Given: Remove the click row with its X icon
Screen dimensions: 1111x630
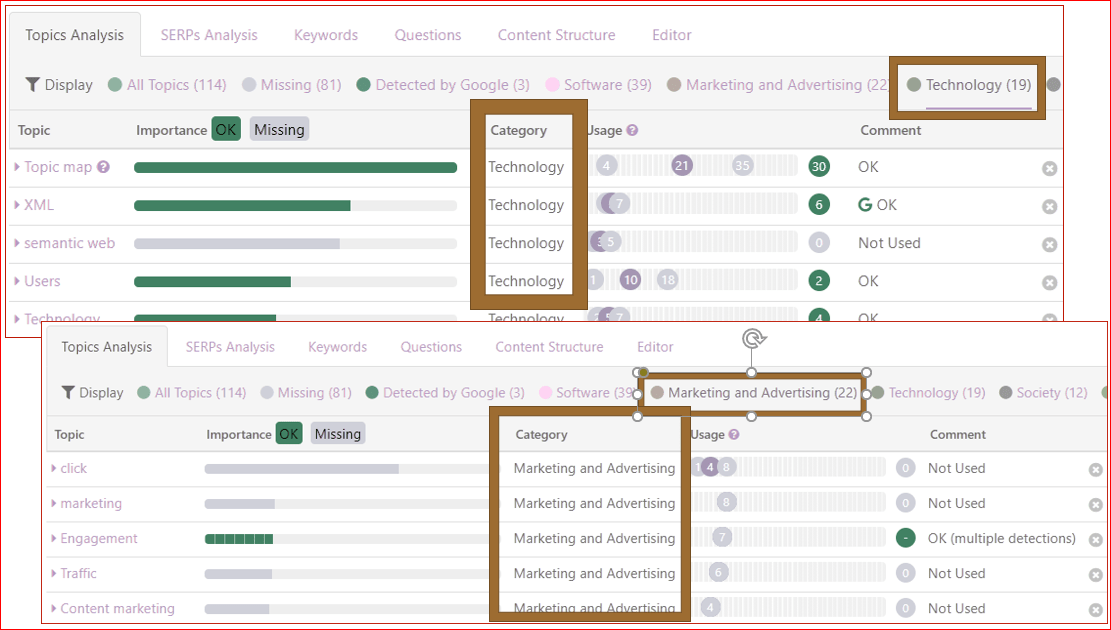Looking at the screenshot, I should click(1095, 470).
